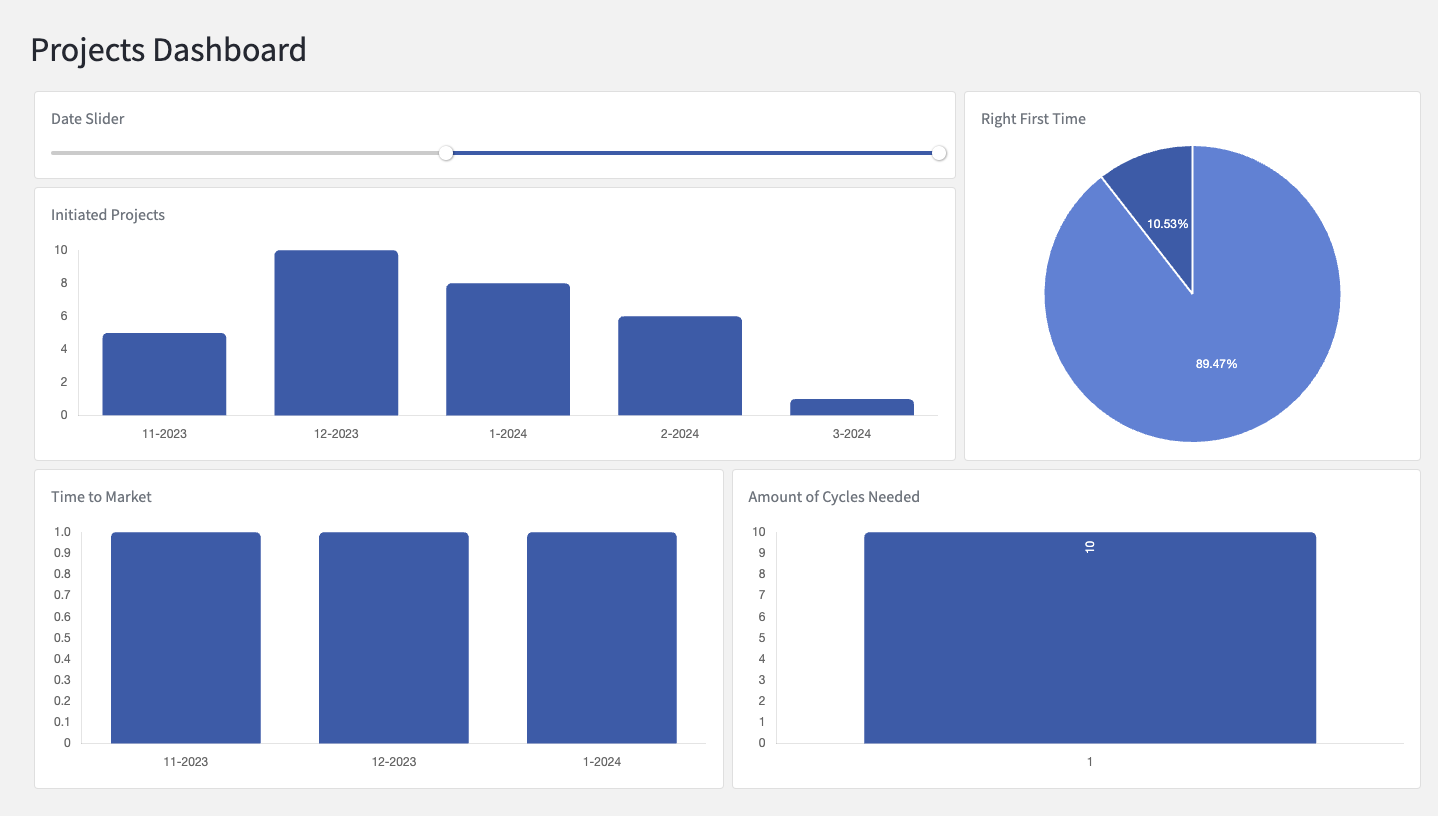The height and width of the screenshot is (816, 1438).
Task: Click the Amount of Cycles Needed title
Action: [x=834, y=497]
